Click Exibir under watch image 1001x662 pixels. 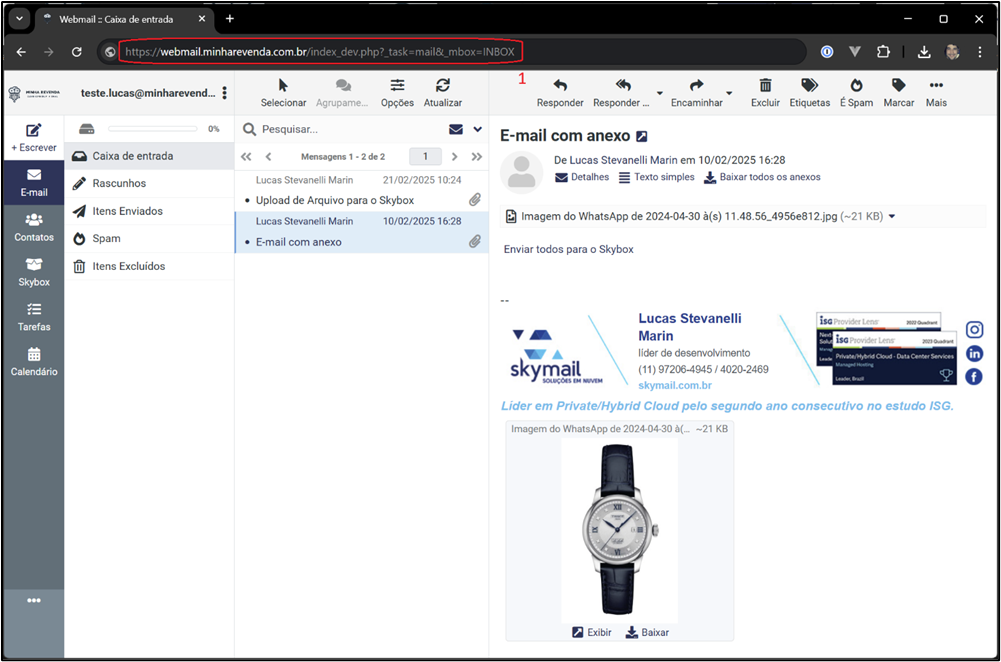pos(592,632)
